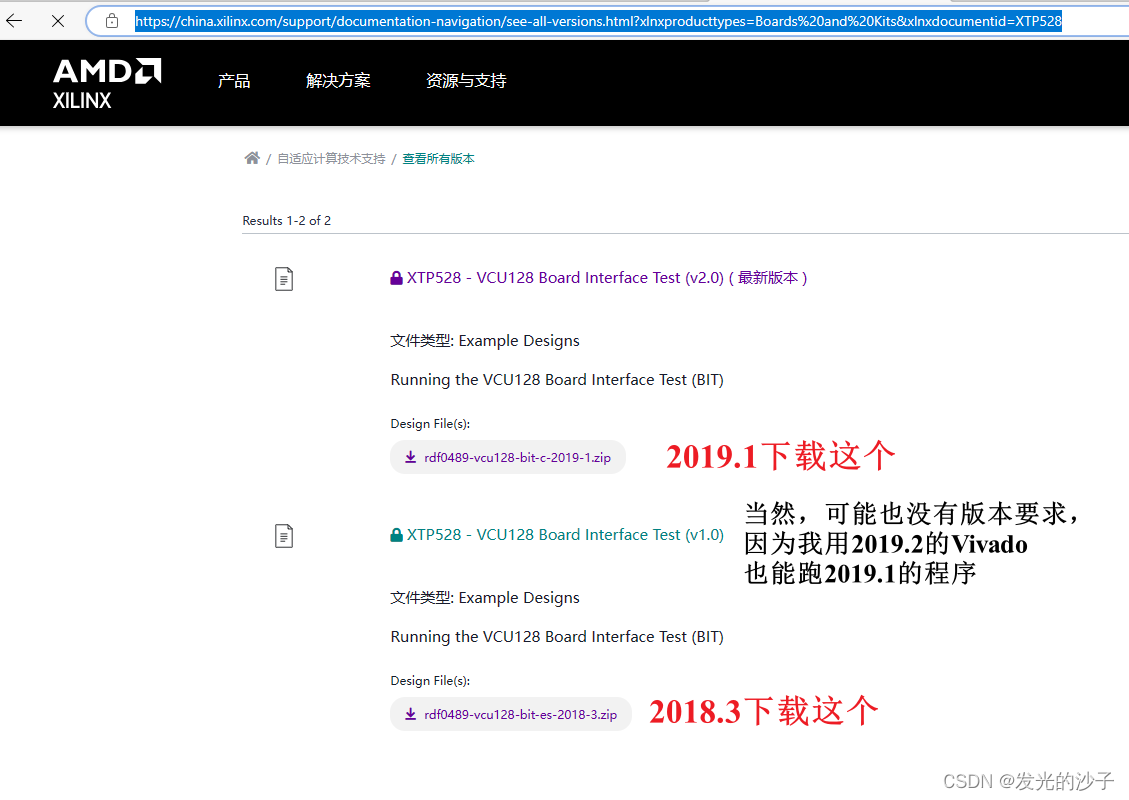Open the 解决方案 menu
This screenshot has width=1129, height=800.
(338, 81)
